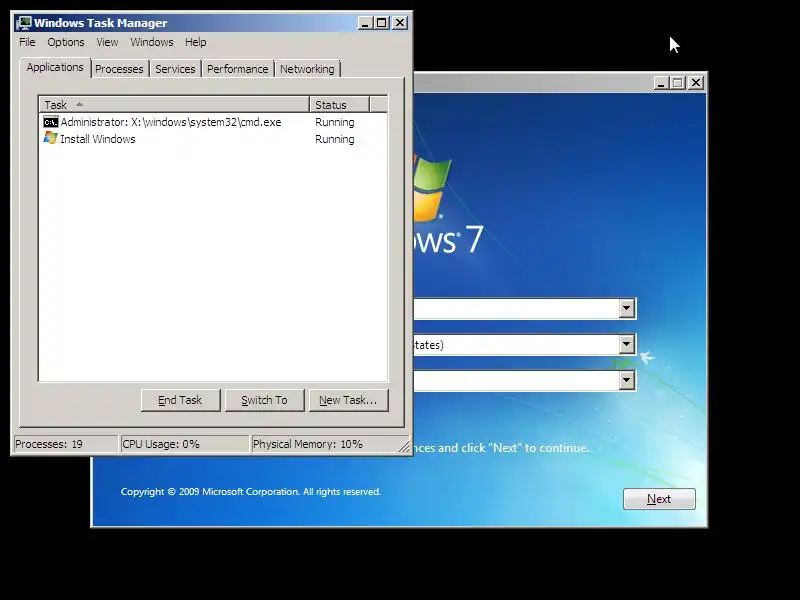The width and height of the screenshot is (800, 600).
Task: Close the Task Manager window
Action: (x=400, y=23)
